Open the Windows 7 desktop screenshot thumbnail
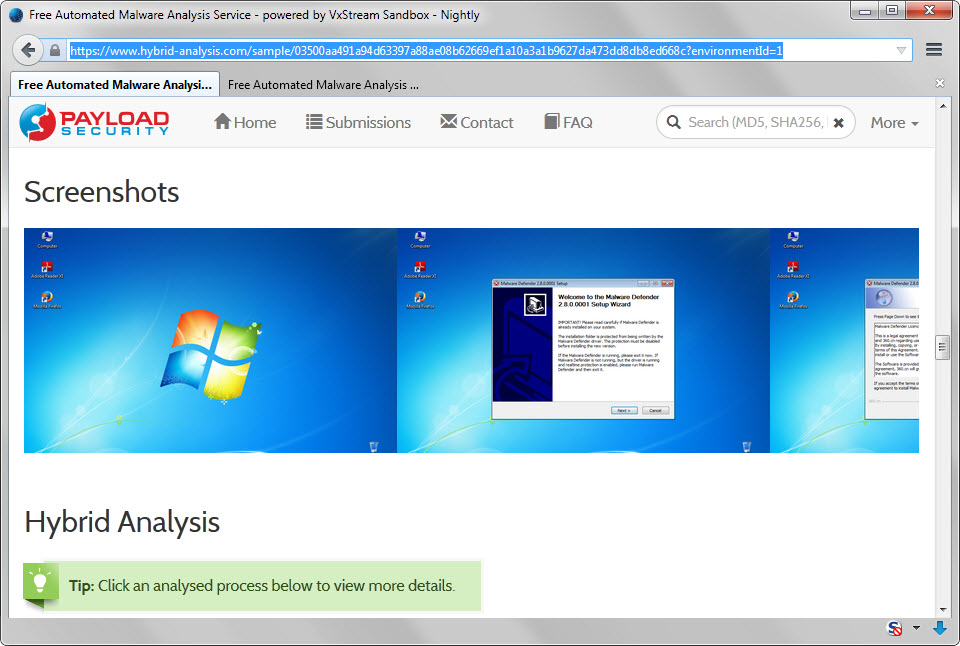The width and height of the screenshot is (960, 646). 210,340
